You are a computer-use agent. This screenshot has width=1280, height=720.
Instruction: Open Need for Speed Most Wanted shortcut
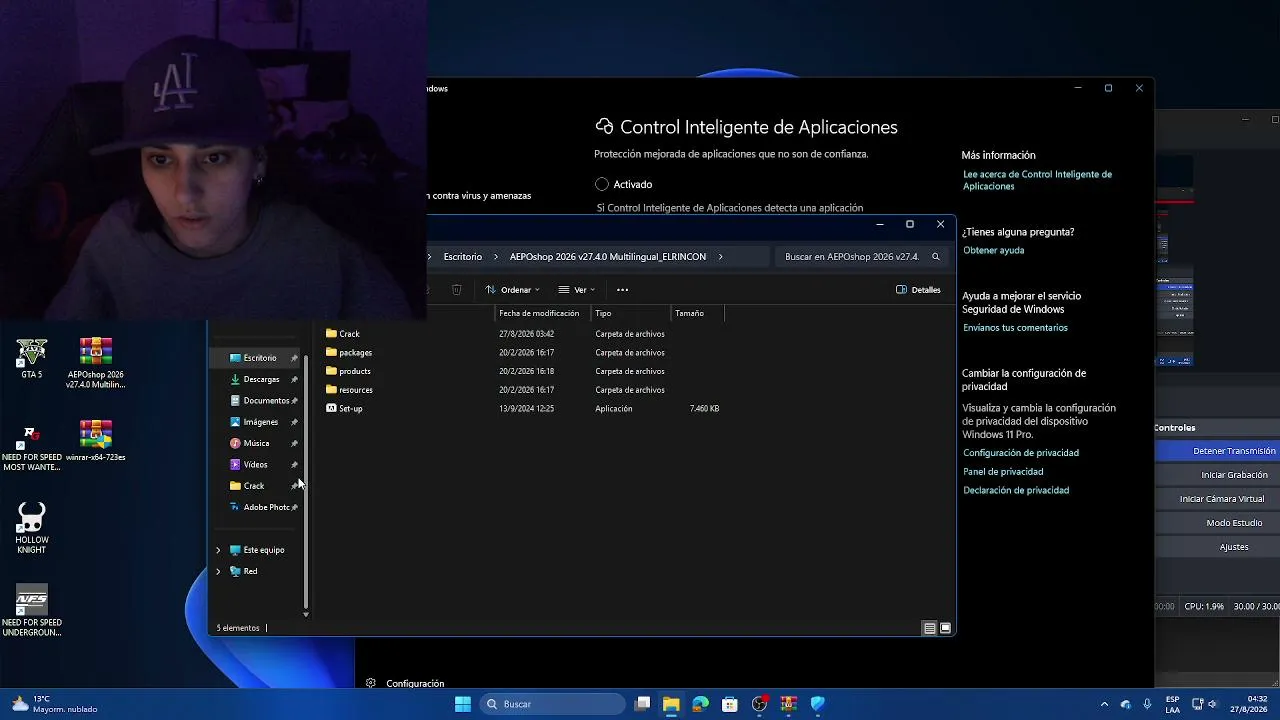(x=32, y=449)
